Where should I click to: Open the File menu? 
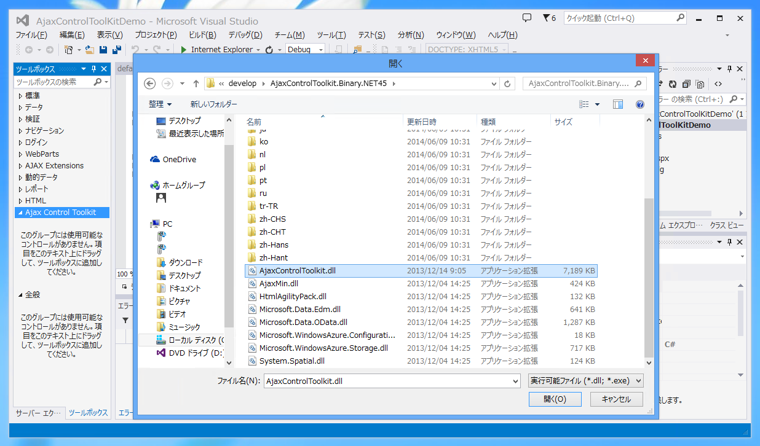[x=31, y=35]
